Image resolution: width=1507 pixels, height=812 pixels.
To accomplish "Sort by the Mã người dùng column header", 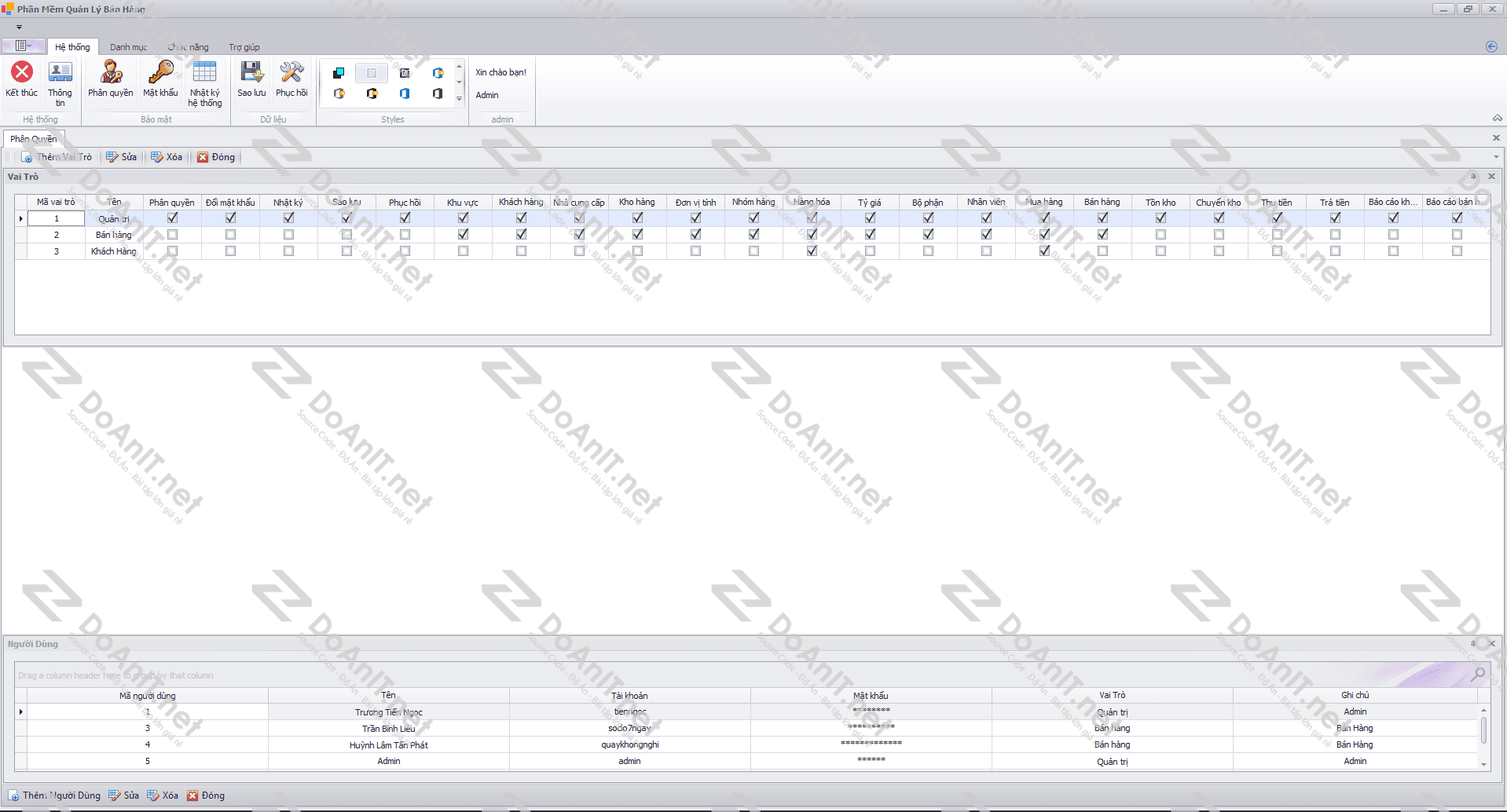I will [x=147, y=696].
